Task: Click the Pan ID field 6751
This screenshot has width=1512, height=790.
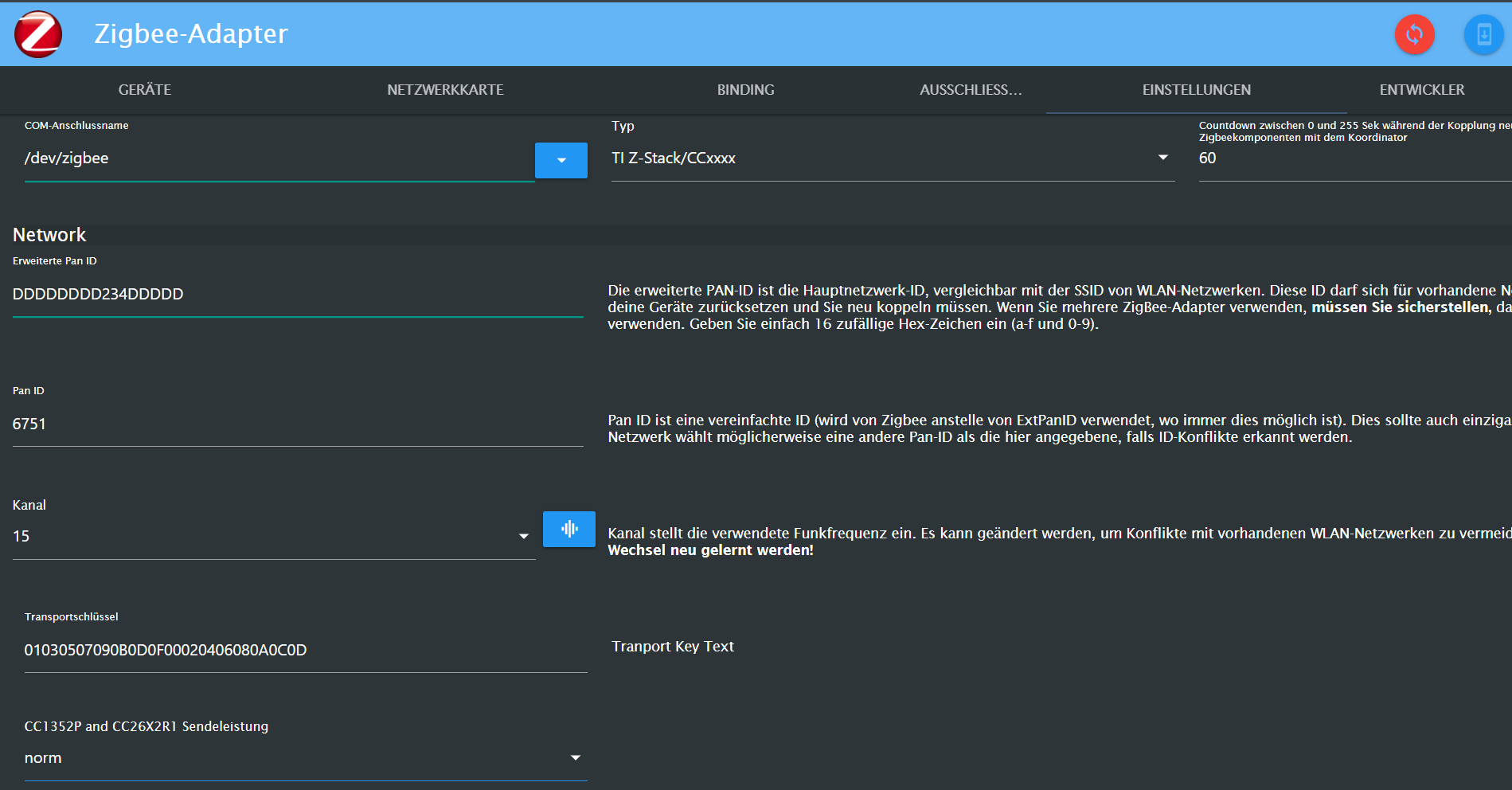Action: point(298,424)
